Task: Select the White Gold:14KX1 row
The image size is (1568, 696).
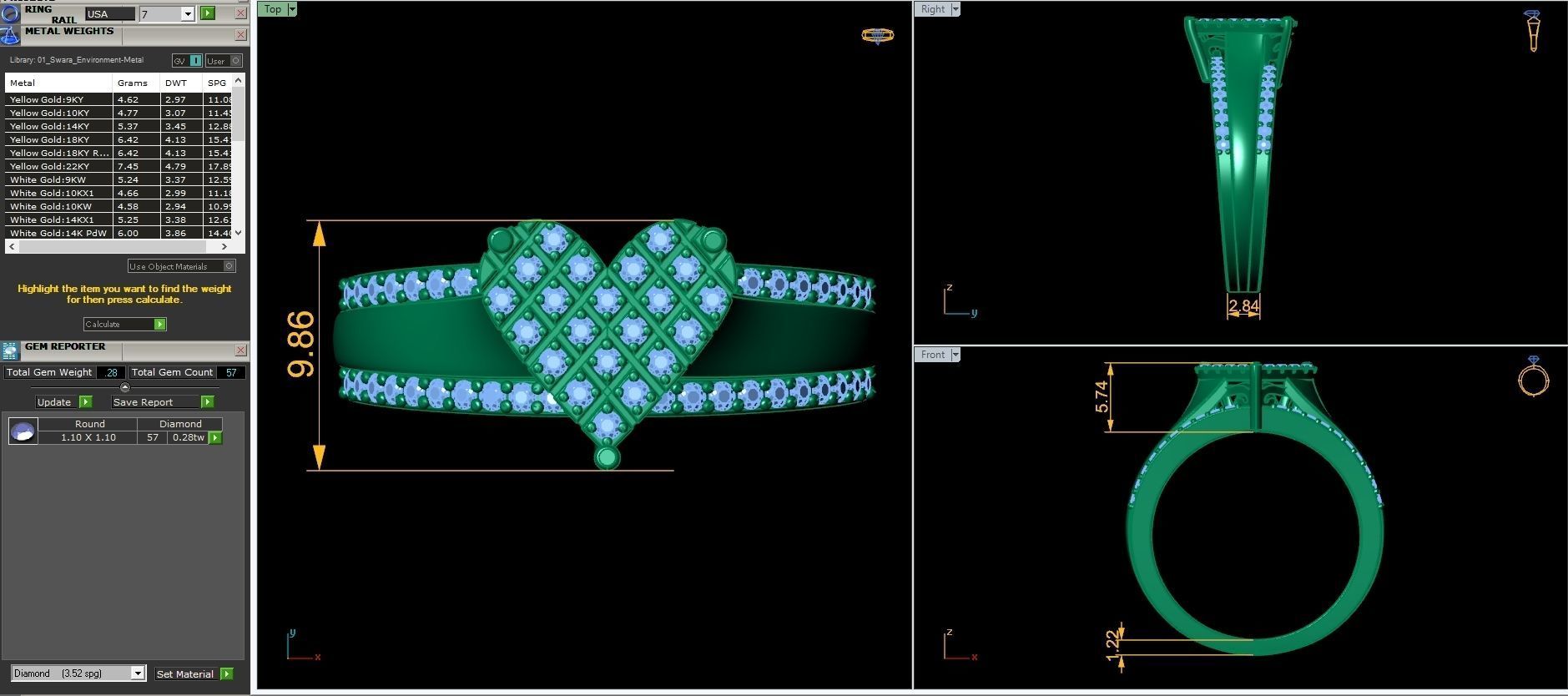Action: (x=118, y=219)
